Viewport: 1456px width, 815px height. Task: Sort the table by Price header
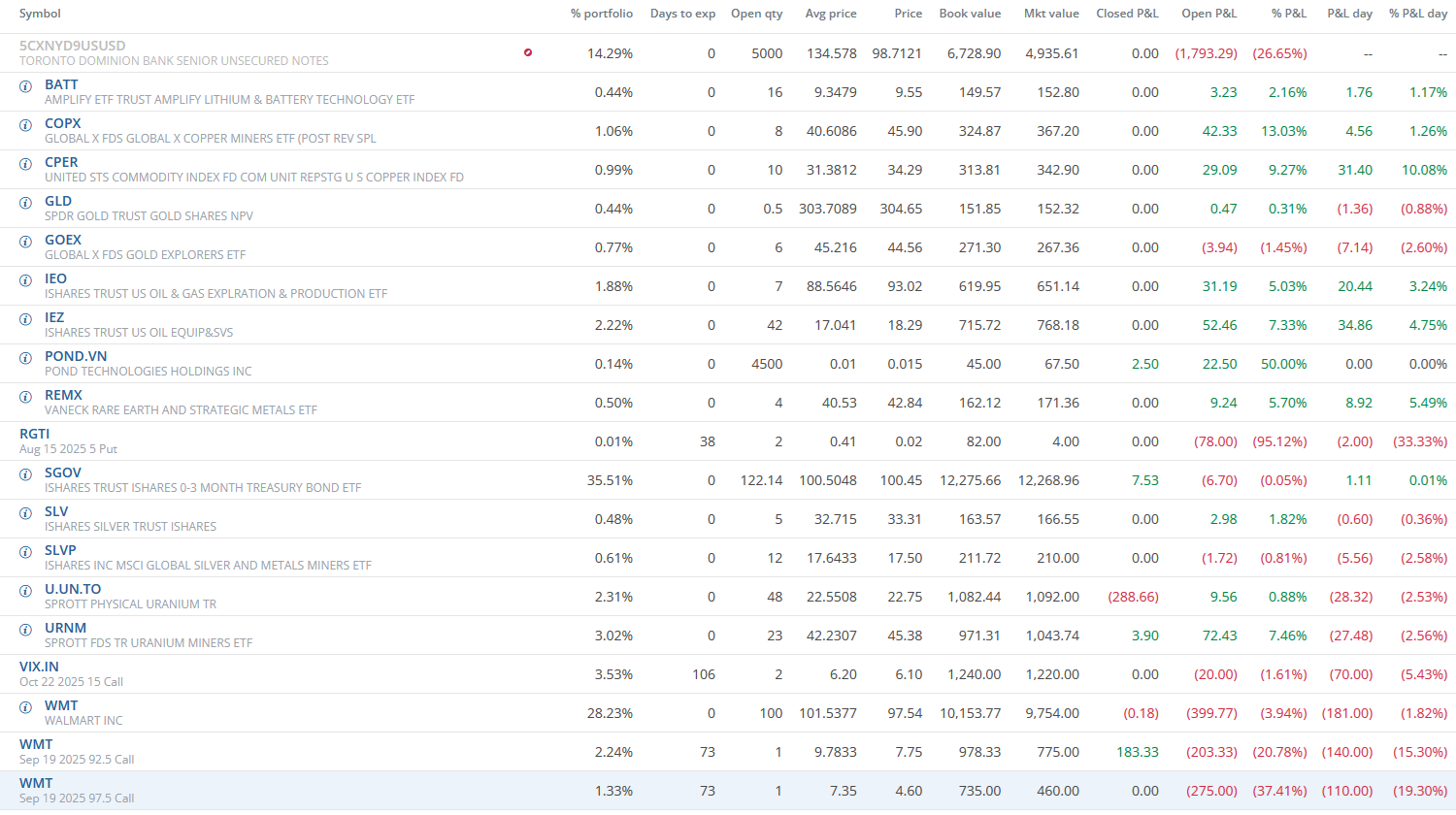909,14
